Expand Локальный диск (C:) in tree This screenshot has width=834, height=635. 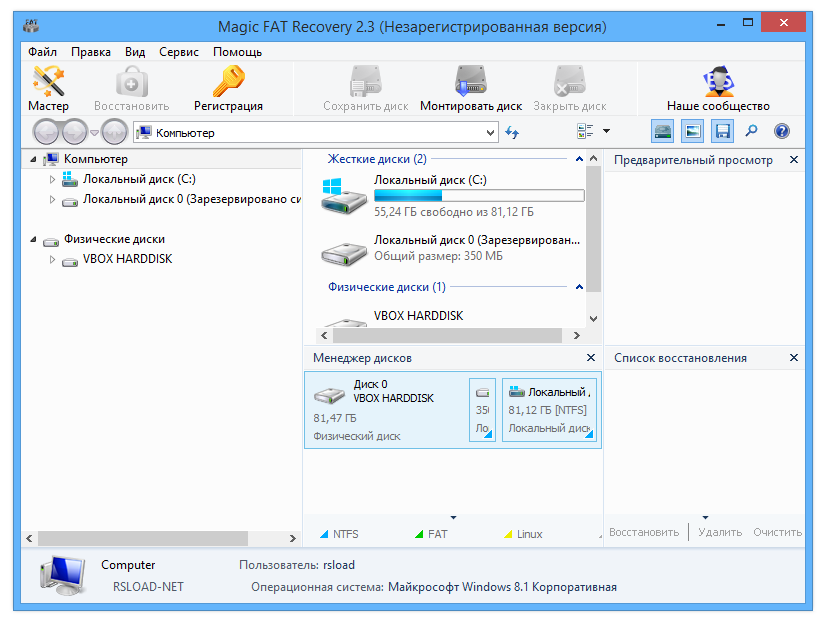[52, 180]
